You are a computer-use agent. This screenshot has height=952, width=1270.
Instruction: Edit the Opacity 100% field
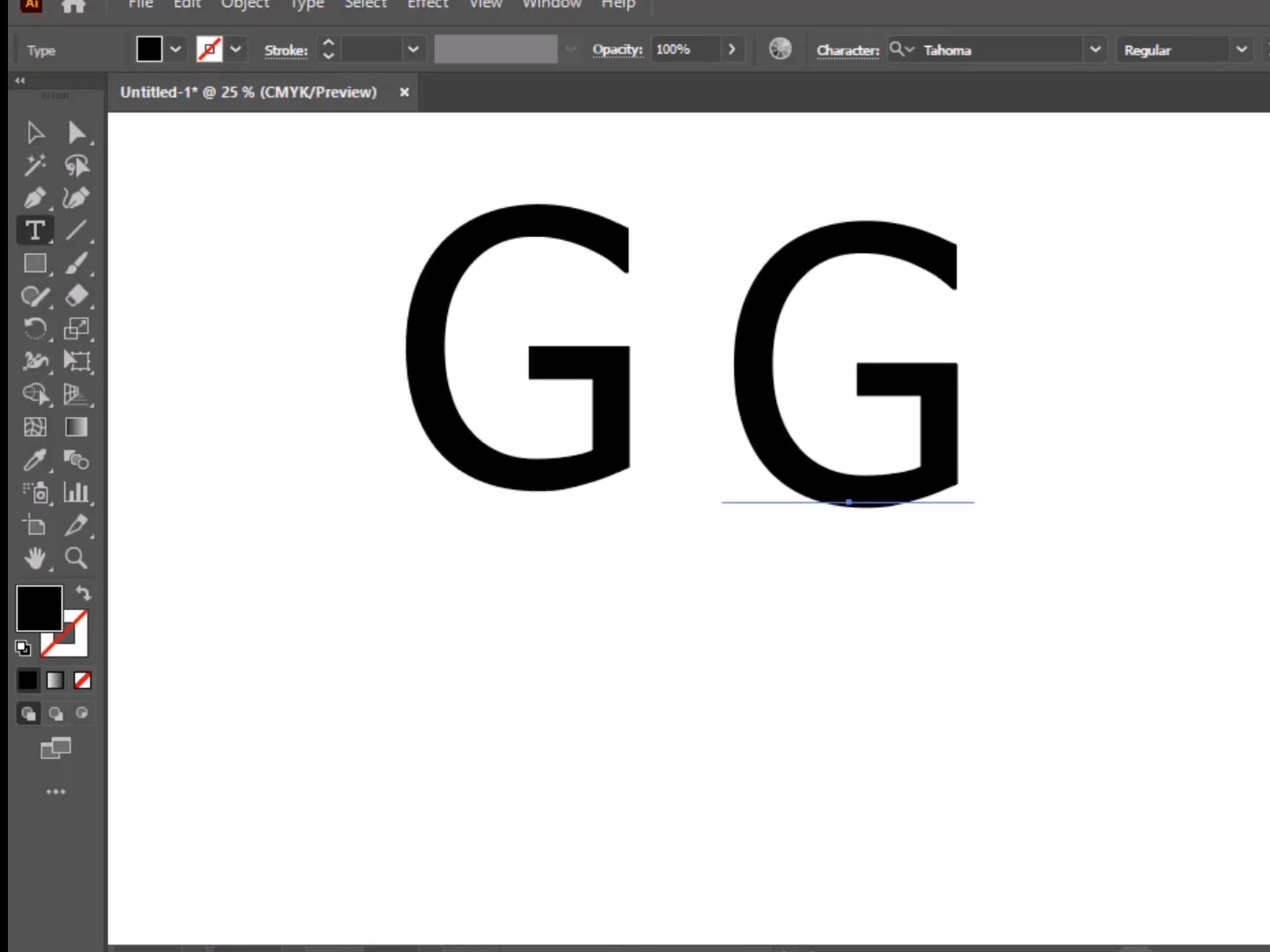tap(685, 49)
